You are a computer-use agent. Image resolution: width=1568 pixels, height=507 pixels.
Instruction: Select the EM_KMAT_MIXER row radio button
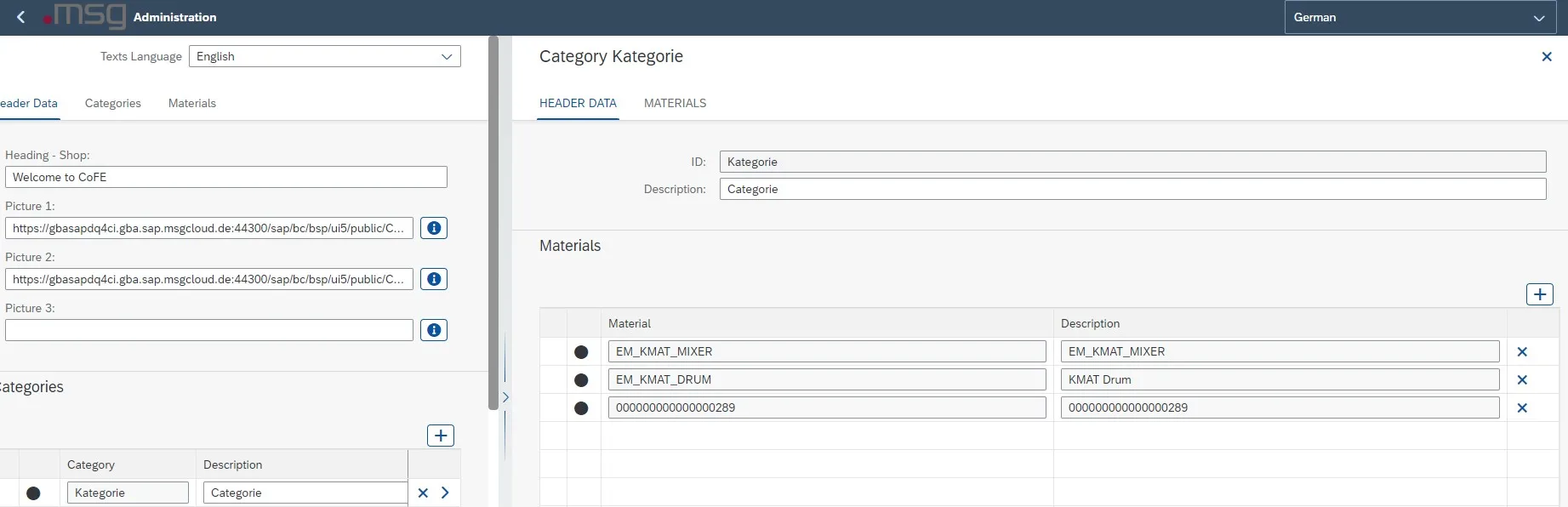581,352
